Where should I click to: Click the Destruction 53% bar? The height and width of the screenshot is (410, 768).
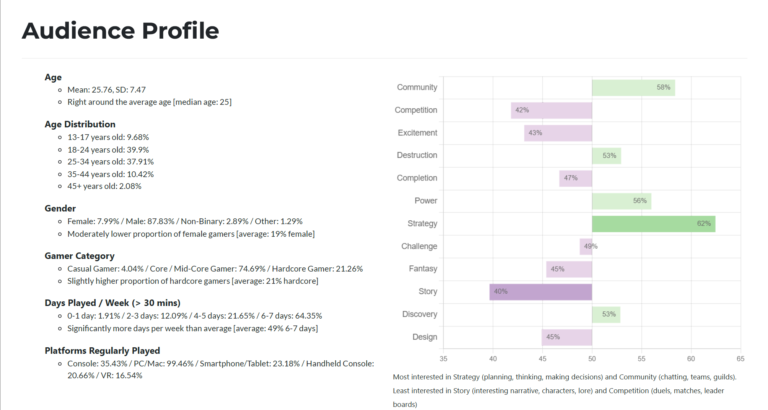coord(606,155)
